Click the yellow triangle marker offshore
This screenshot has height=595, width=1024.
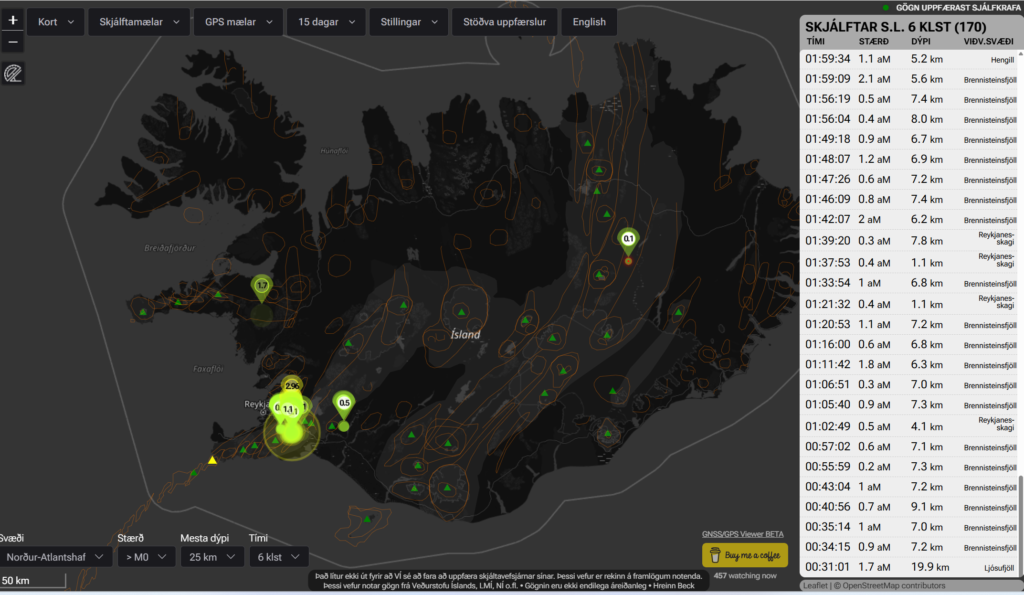(212, 460)
